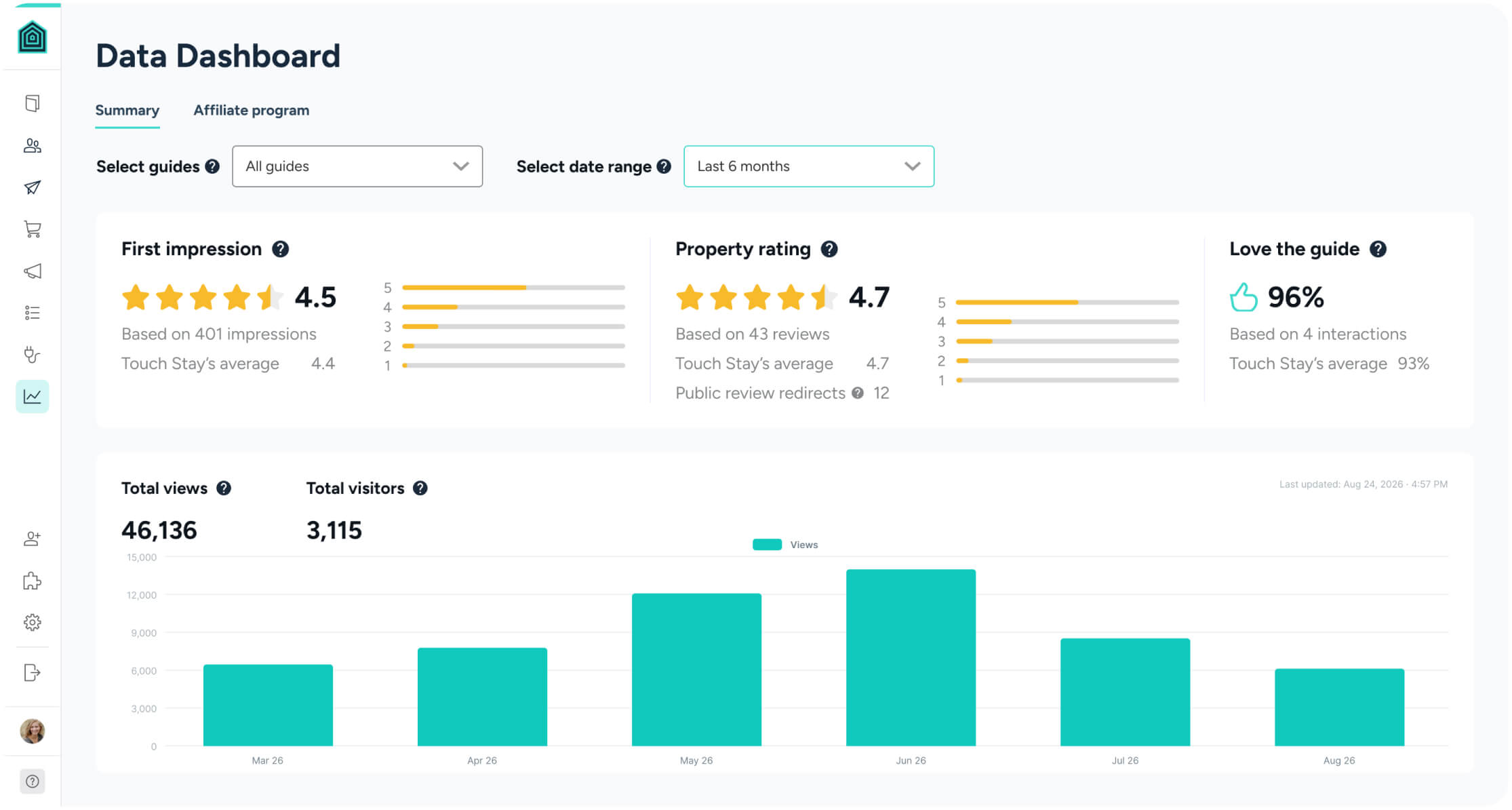Open the guests people icon in sidebar
This screenshot has height=810, width=1512.
32,145
